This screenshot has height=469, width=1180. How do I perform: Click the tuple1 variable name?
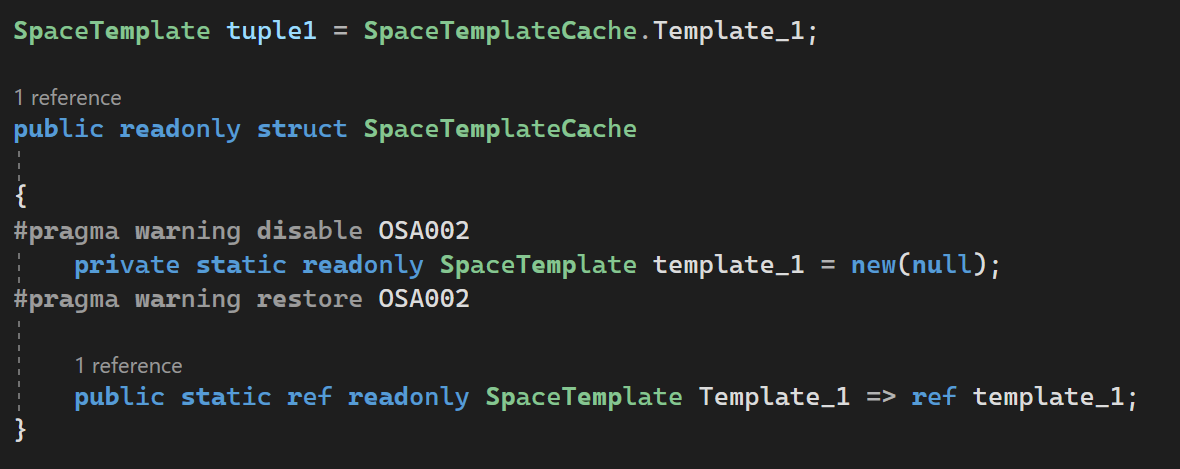[x=272, y=31]
